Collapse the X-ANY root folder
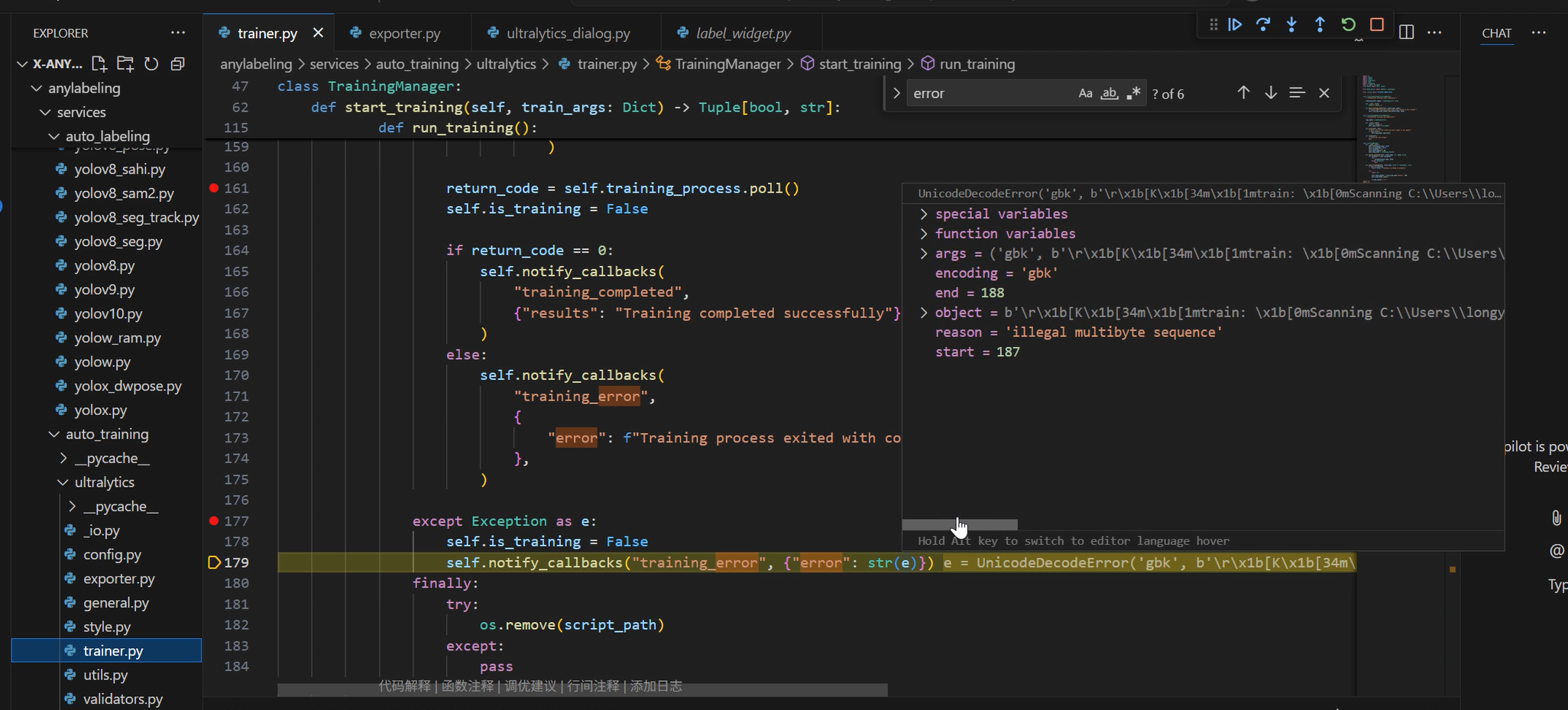This screenshot has width=1568, height=710. click(23, 64)
